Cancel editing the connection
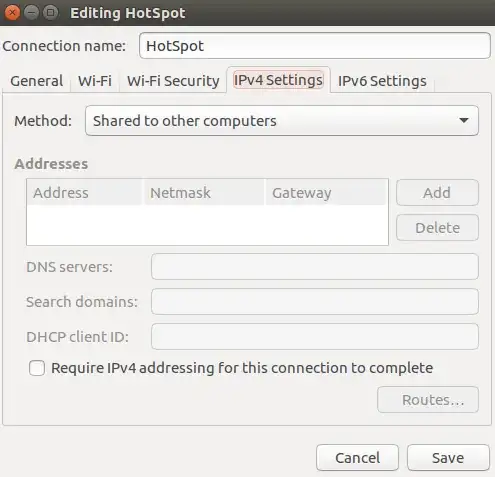This screenshot has width=495, height=477. 357,458
